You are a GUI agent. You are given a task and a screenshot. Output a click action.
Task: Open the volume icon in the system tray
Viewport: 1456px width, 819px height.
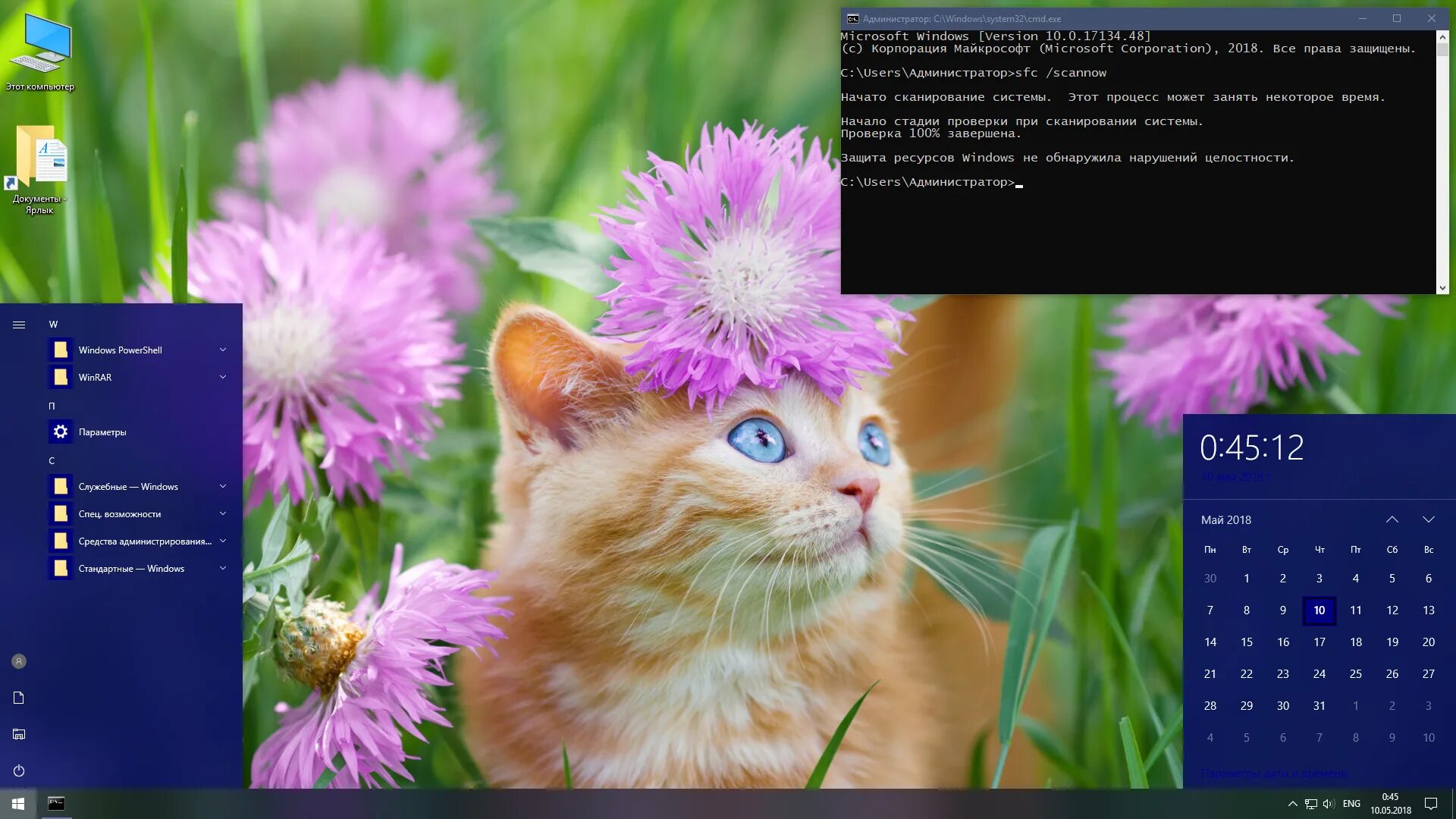1328,803
